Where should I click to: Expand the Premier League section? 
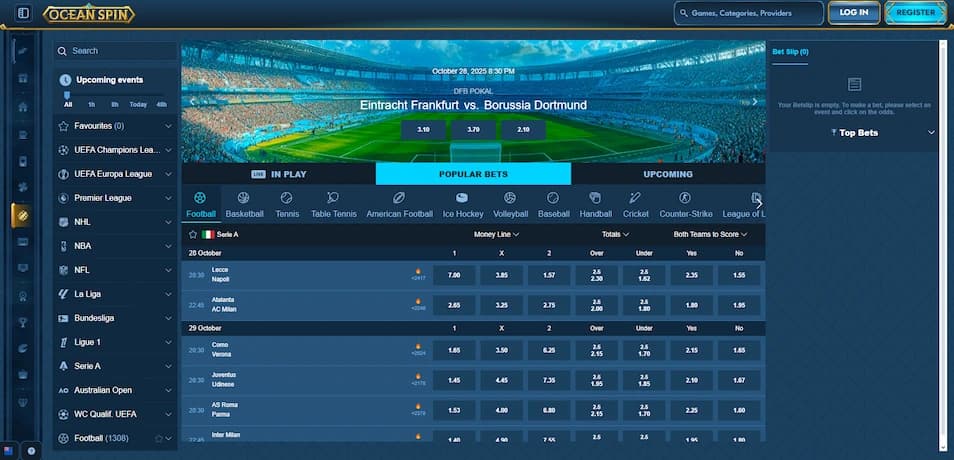coord(115,198)
